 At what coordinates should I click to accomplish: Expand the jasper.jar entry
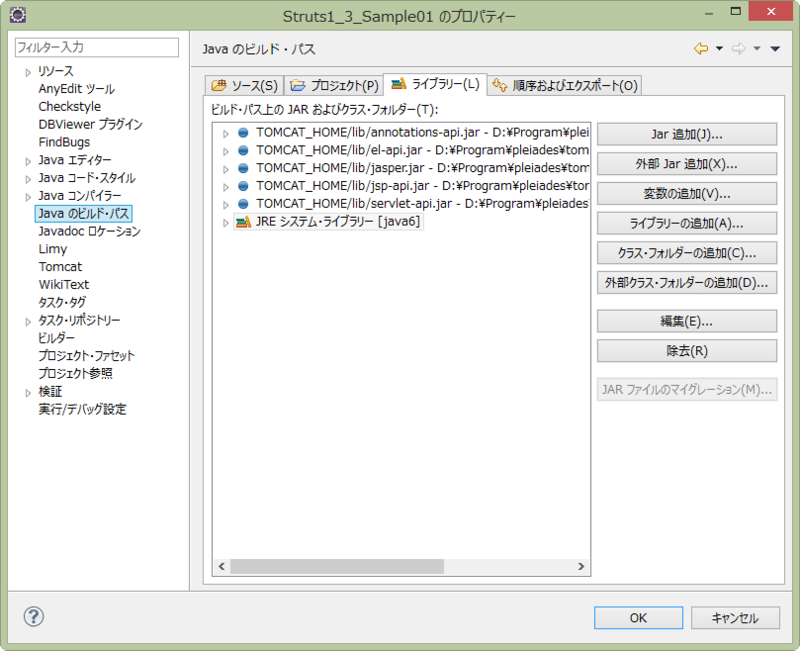[x=226, y=169]
